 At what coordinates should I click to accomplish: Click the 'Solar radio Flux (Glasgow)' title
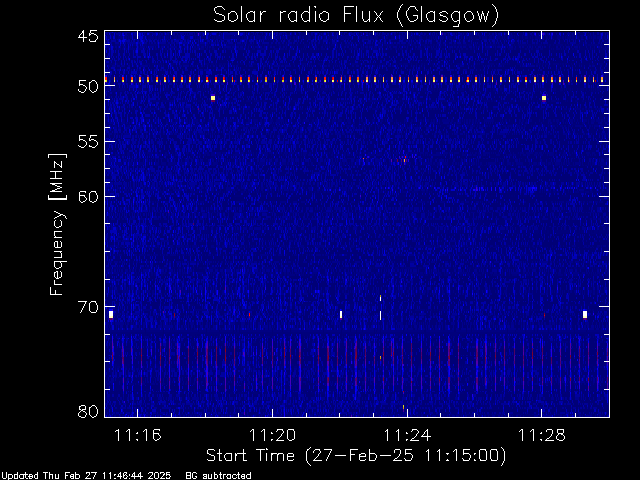(x=356, y=16)
